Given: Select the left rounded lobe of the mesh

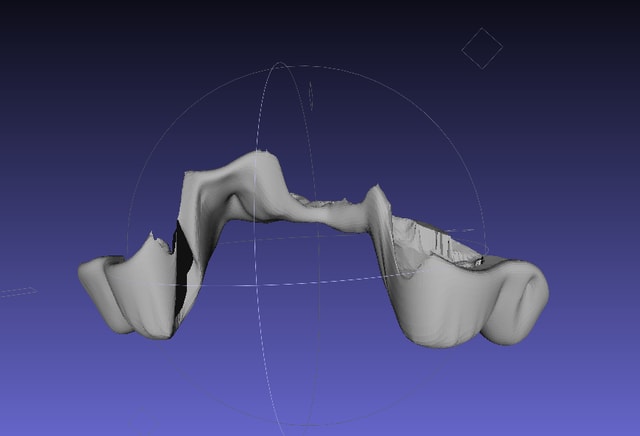Looking at the screenshot, I should pos(108,293).
